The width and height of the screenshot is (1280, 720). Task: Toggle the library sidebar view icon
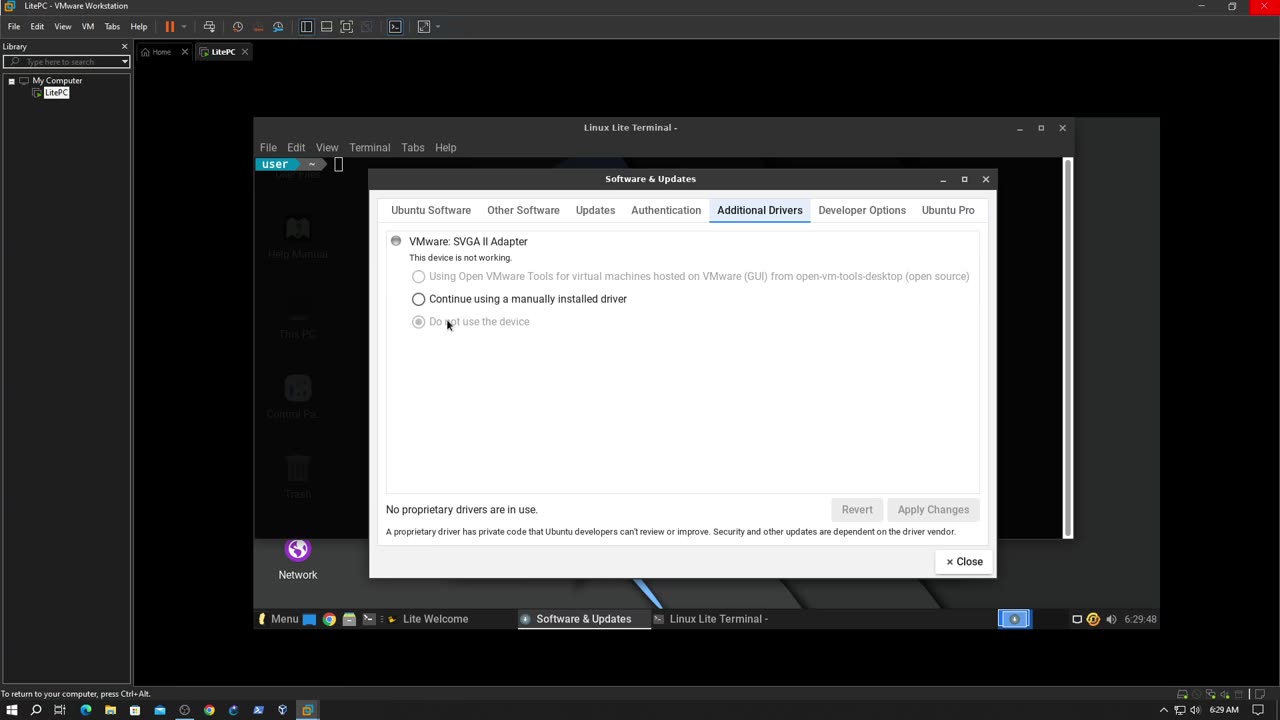[x=306, y=27]
